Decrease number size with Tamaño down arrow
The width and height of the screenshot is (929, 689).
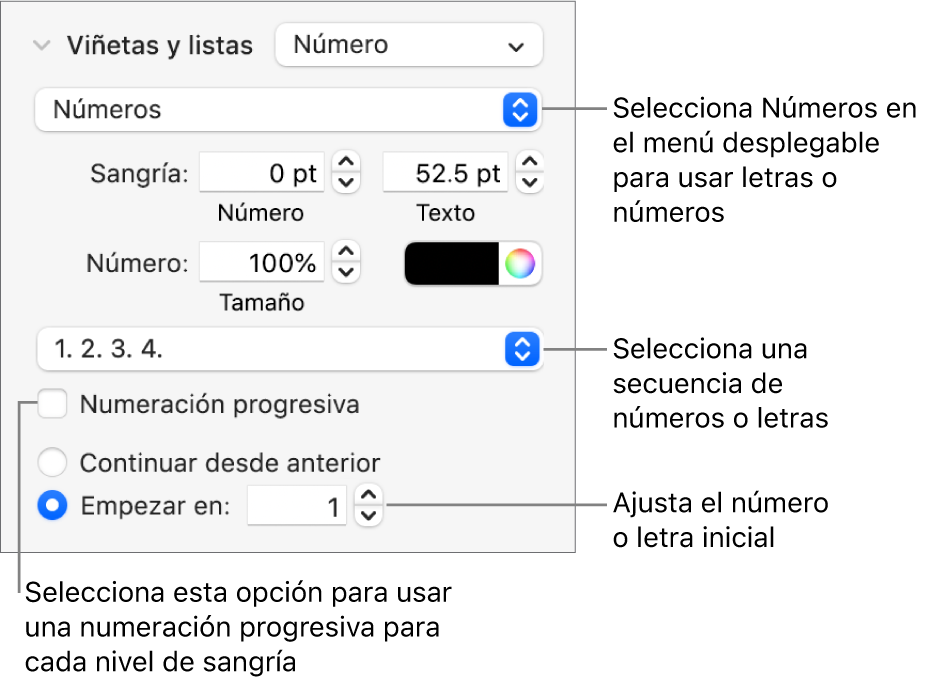point(346,272)
